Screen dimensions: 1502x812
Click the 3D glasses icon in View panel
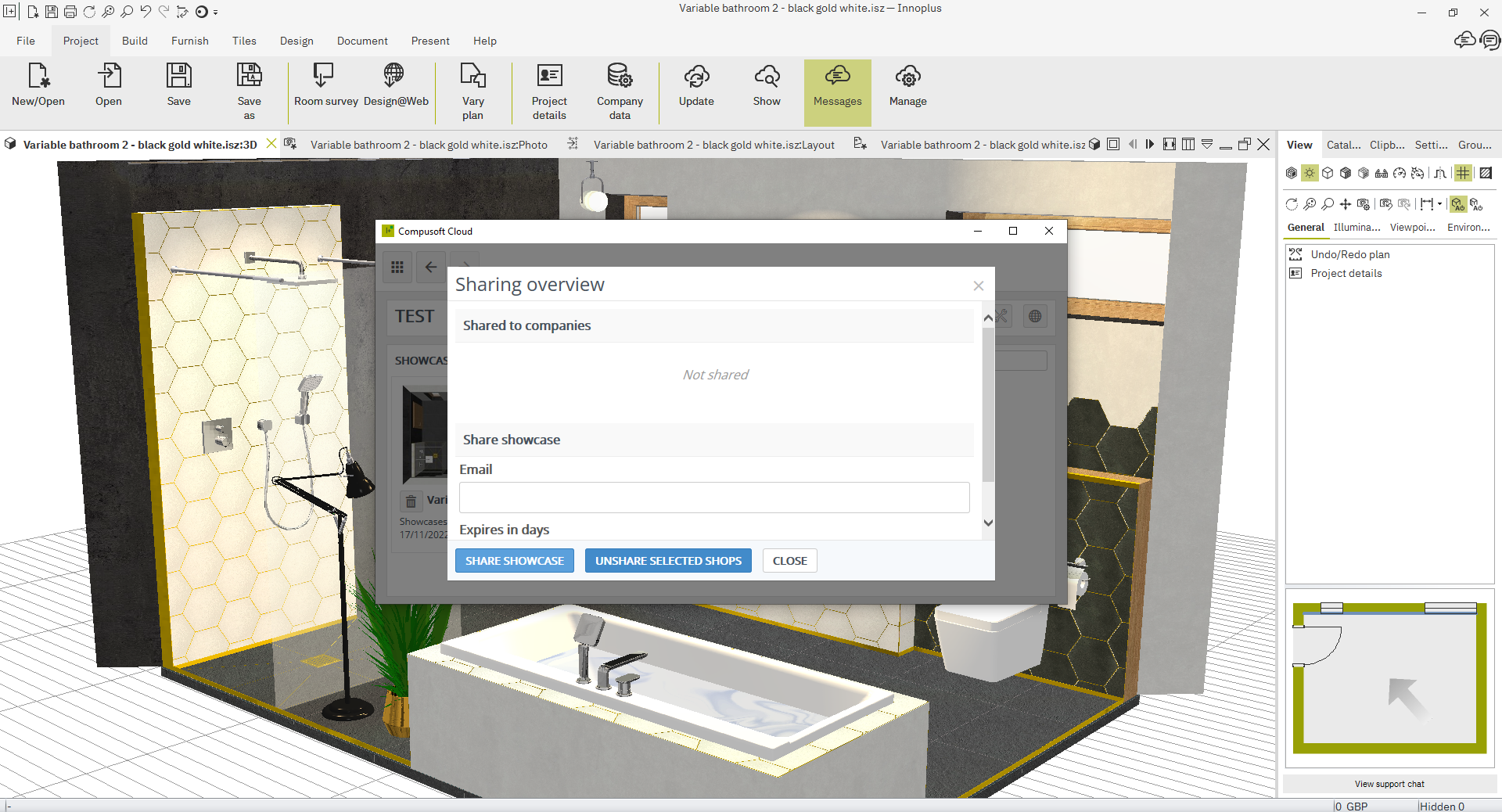click(1382, 173)
